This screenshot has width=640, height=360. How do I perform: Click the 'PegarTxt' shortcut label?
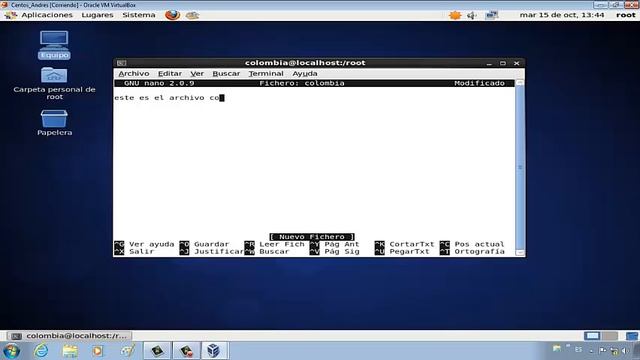409,251
